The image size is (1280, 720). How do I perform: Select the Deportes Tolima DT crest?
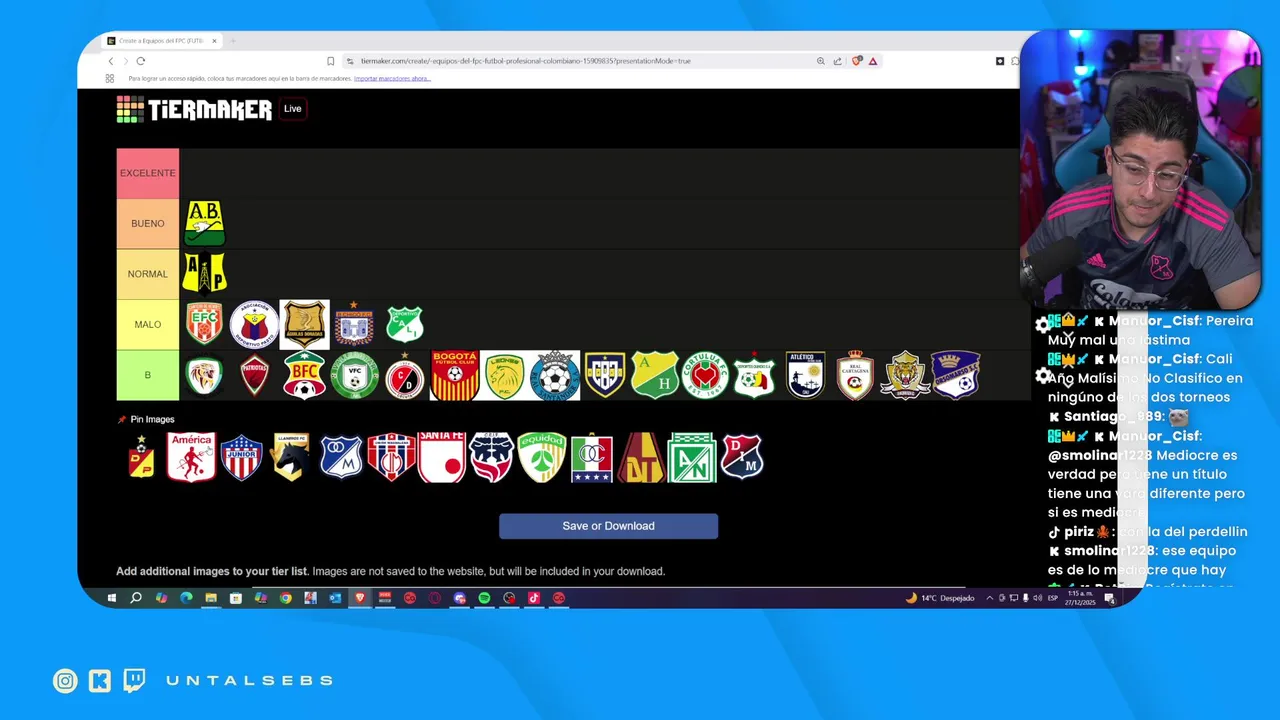point(641,458)
